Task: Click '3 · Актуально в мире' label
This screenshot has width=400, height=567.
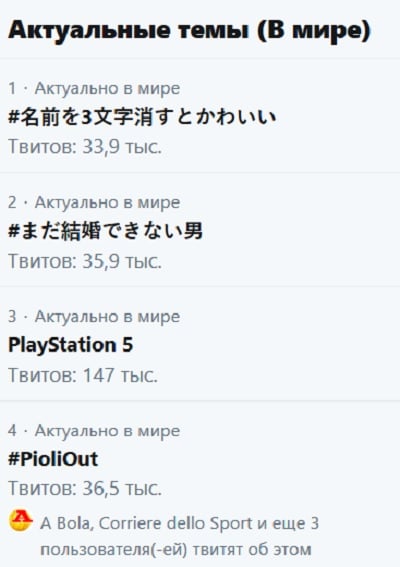Action: 94,317
